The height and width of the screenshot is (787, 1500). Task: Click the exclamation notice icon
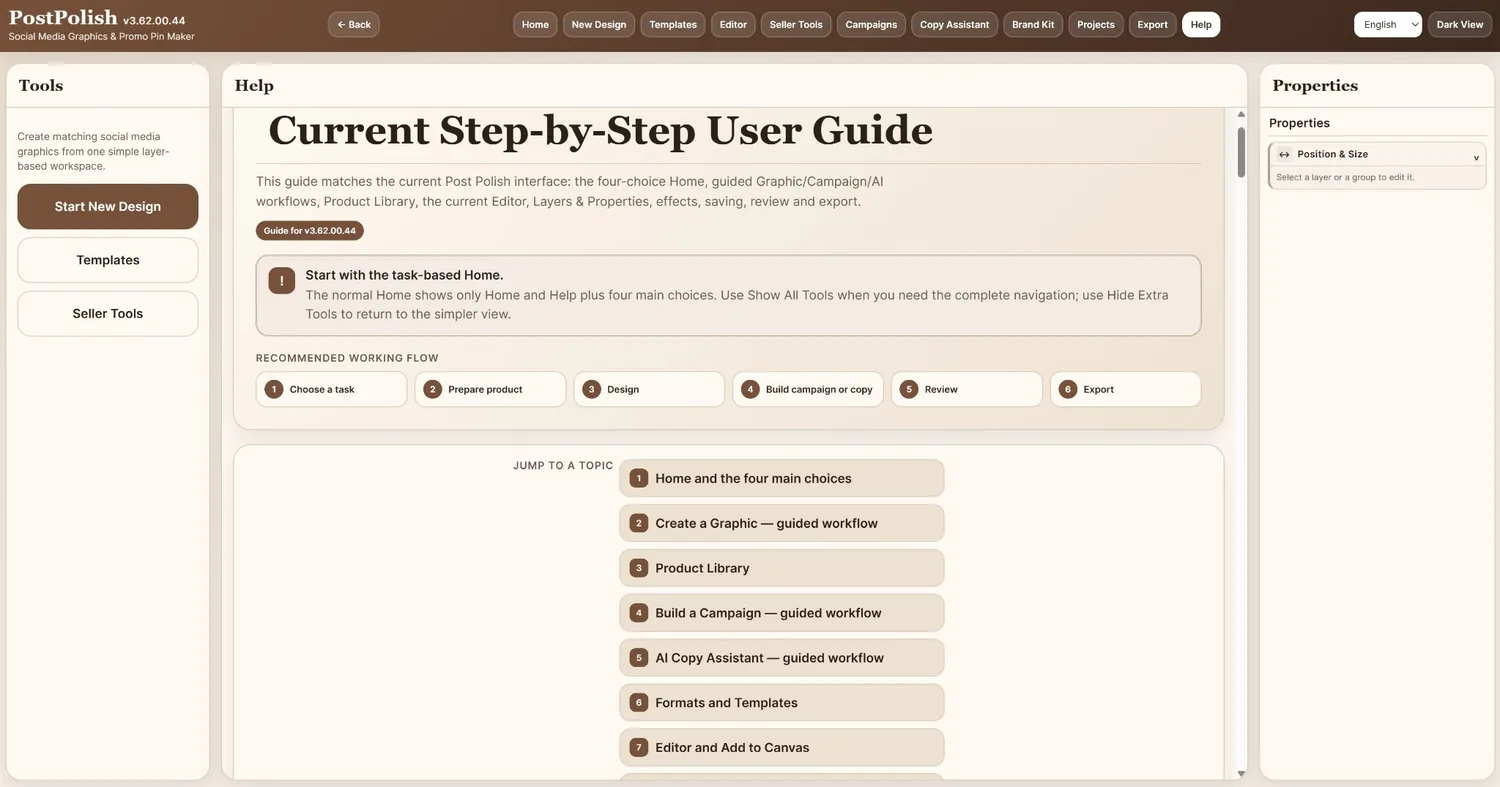coord(281,281)
